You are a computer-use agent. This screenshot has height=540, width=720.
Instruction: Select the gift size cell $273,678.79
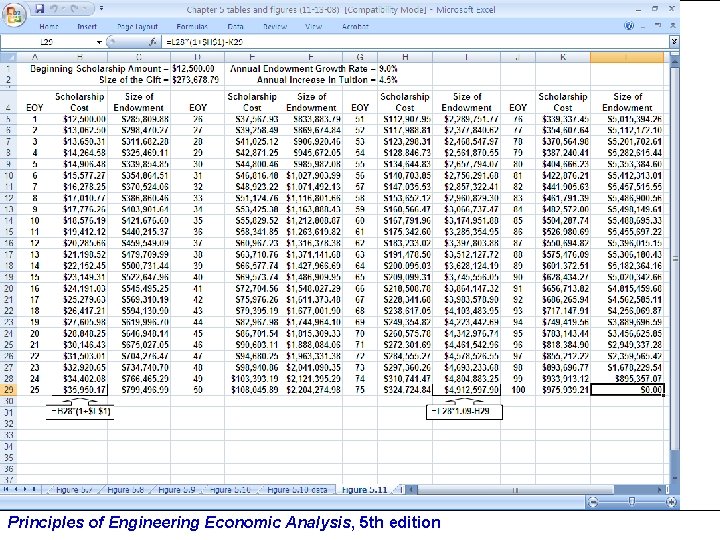click(197, 80)
